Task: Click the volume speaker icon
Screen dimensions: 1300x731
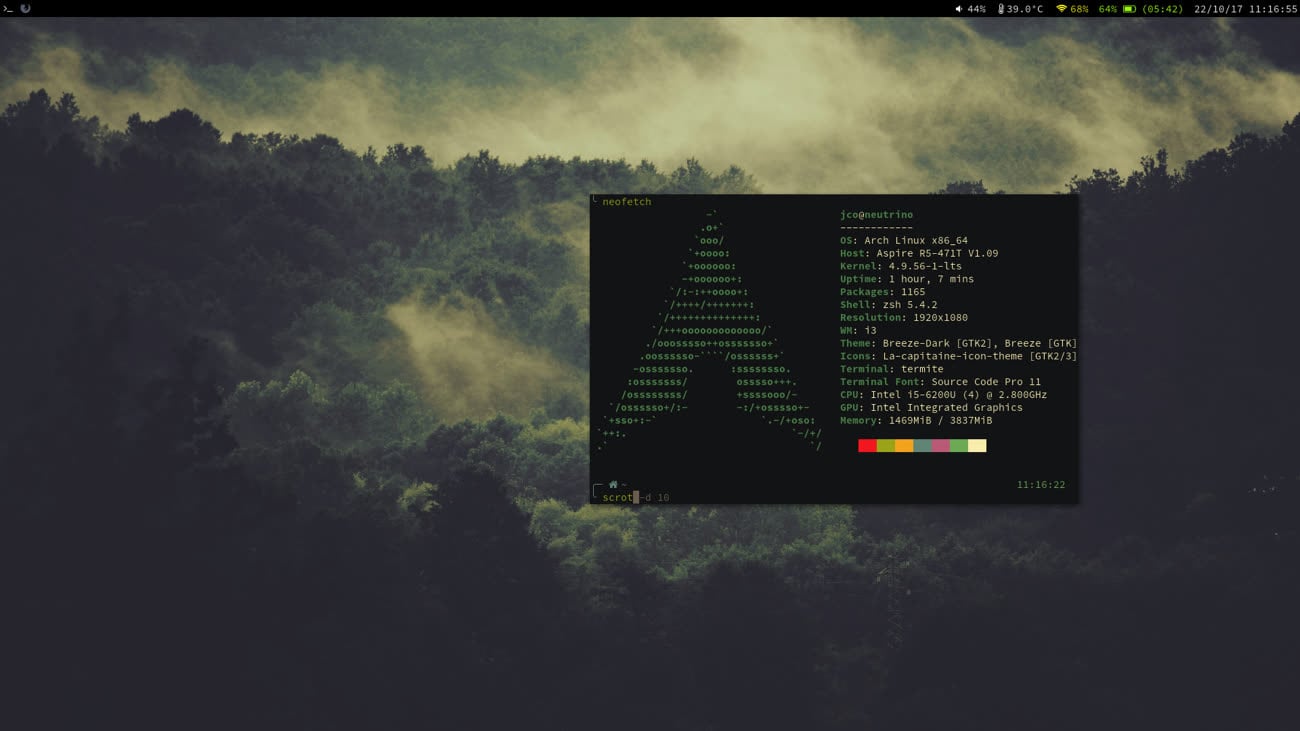Action: tap(958, 9)
